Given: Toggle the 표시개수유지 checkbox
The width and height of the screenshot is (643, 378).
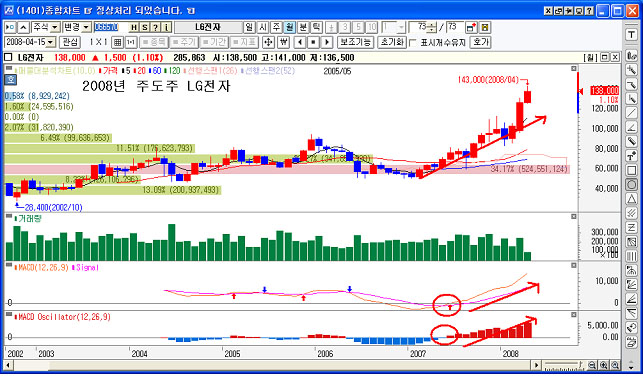Looking at the screenshot, I should point(413,43).
